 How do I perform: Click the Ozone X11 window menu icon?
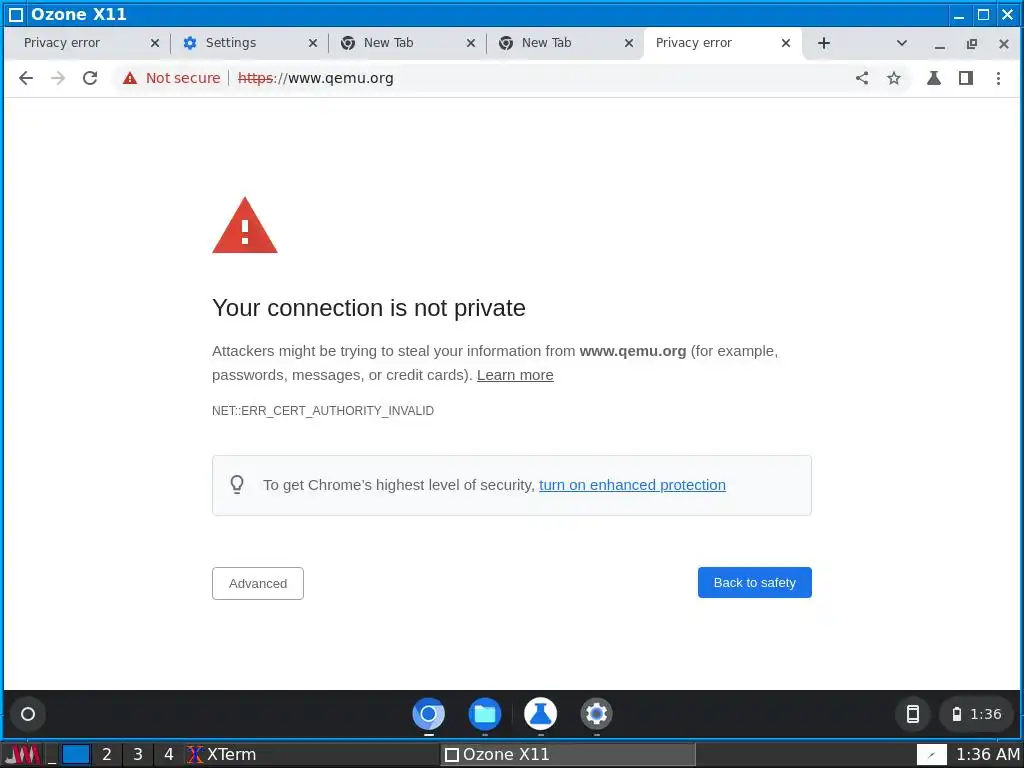point(16,14)
